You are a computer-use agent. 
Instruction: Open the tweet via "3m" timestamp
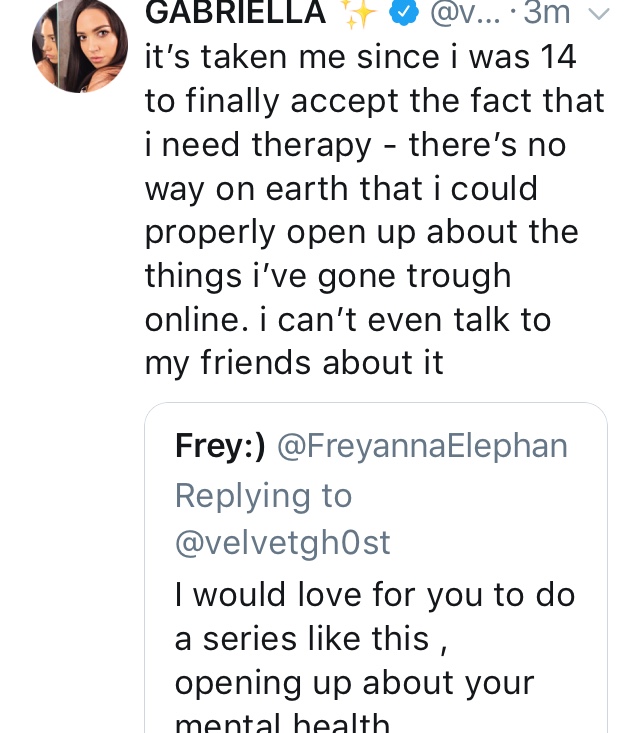point(548,12)
